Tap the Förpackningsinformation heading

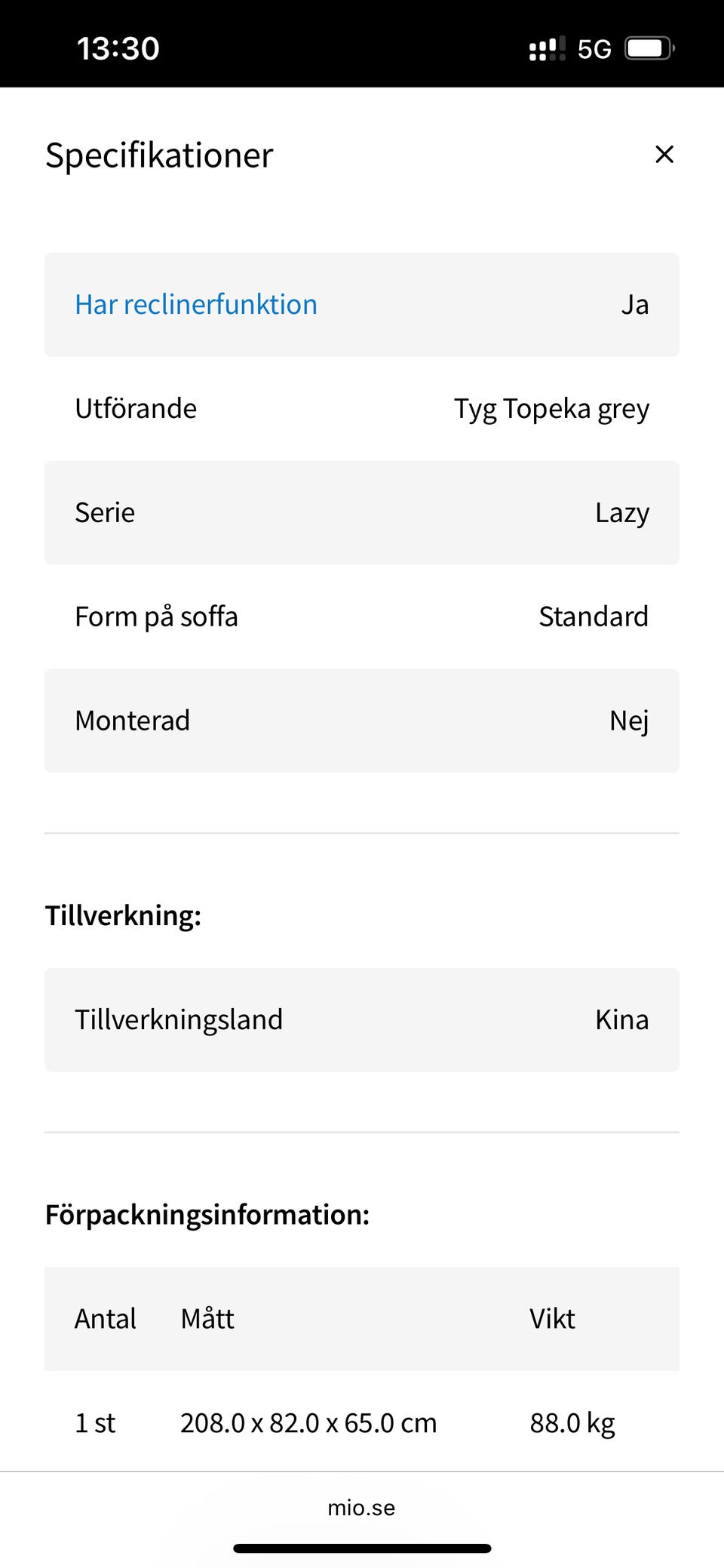point(207,1215)
